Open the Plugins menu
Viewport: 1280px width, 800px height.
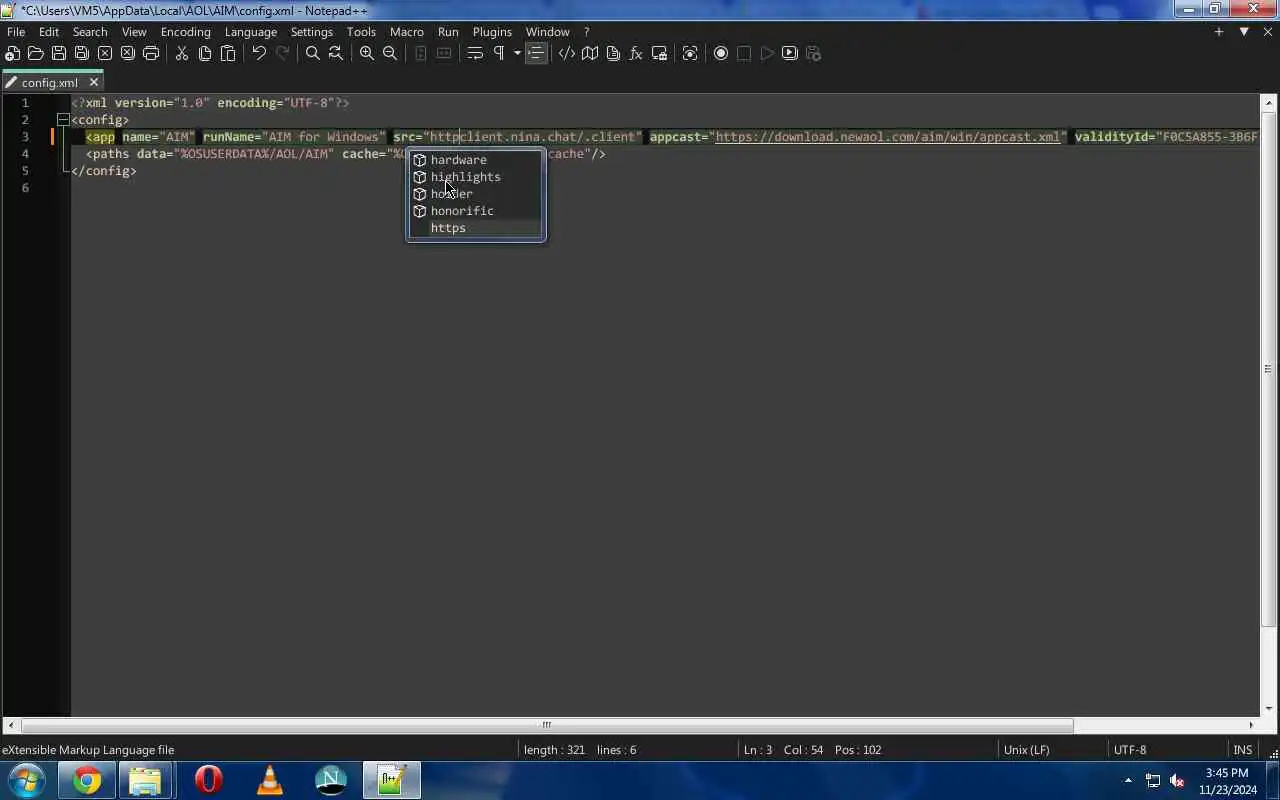coord(492,31)
